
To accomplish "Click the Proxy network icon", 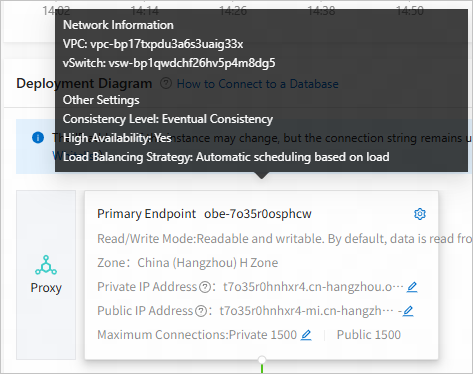I will coord(46,265).
